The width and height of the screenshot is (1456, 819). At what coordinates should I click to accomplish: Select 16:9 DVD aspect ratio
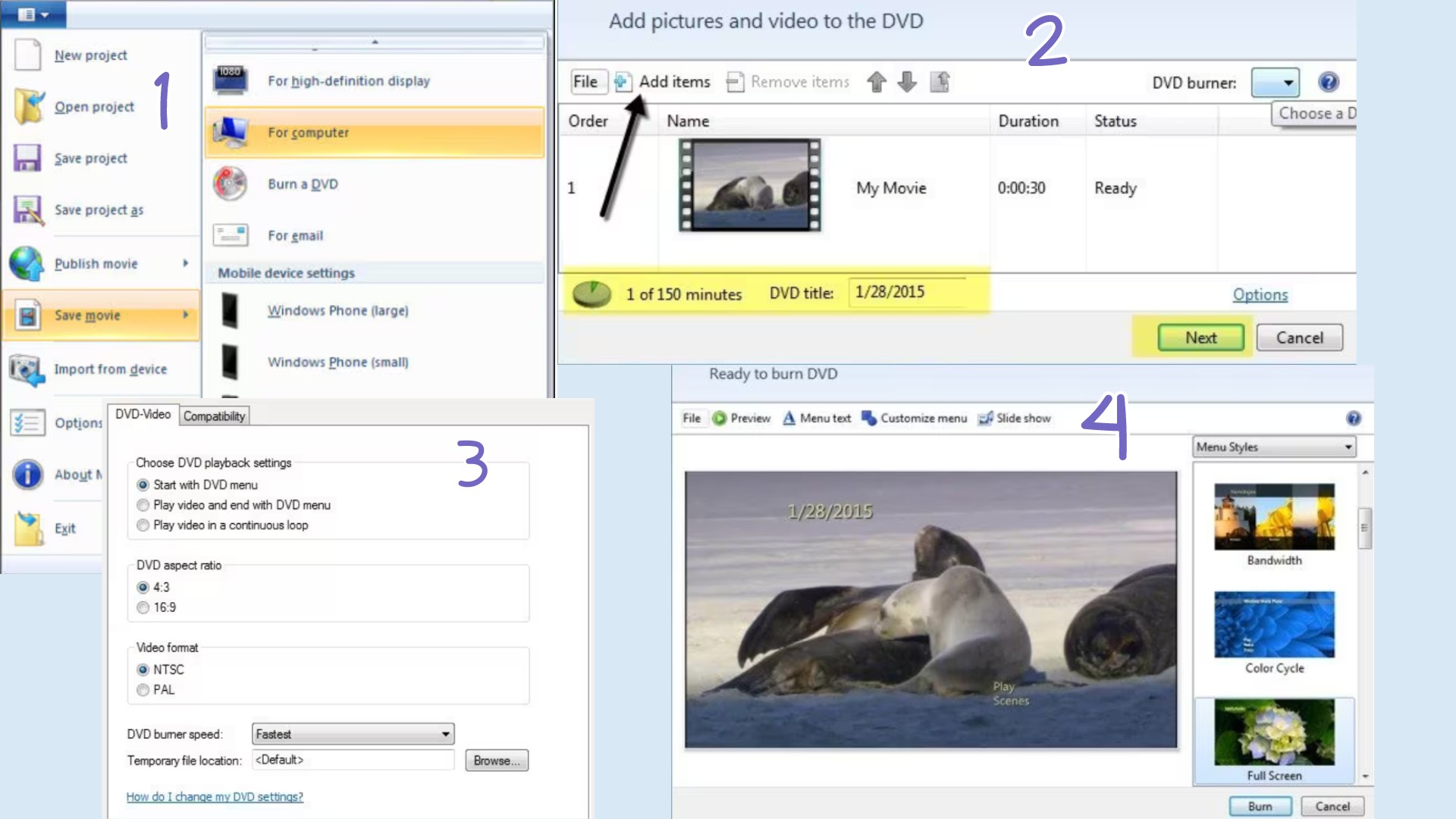point(143,607)
